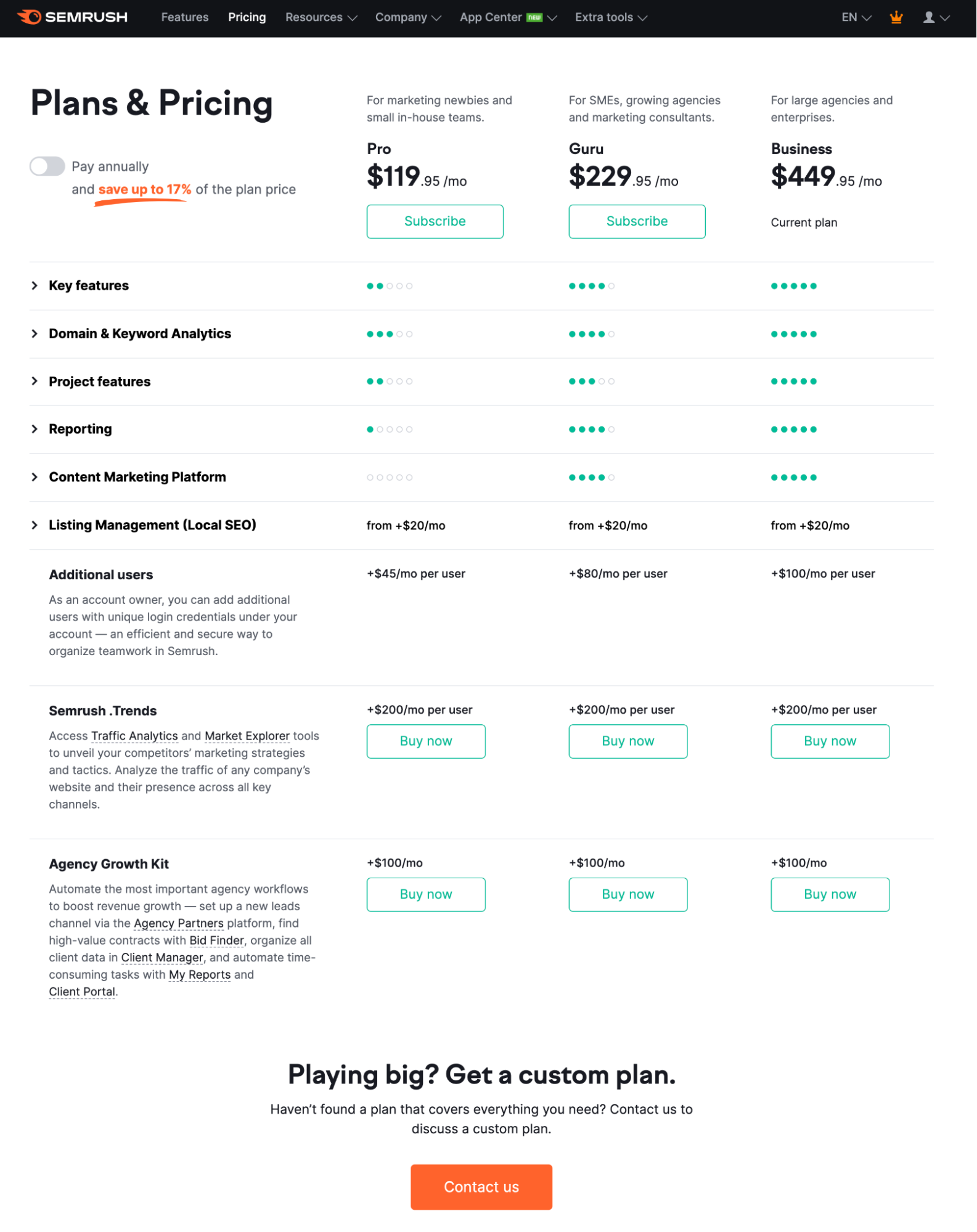977x1232 pixels.
Task: Select the Pricing menu item
Action: coord(247,17)
